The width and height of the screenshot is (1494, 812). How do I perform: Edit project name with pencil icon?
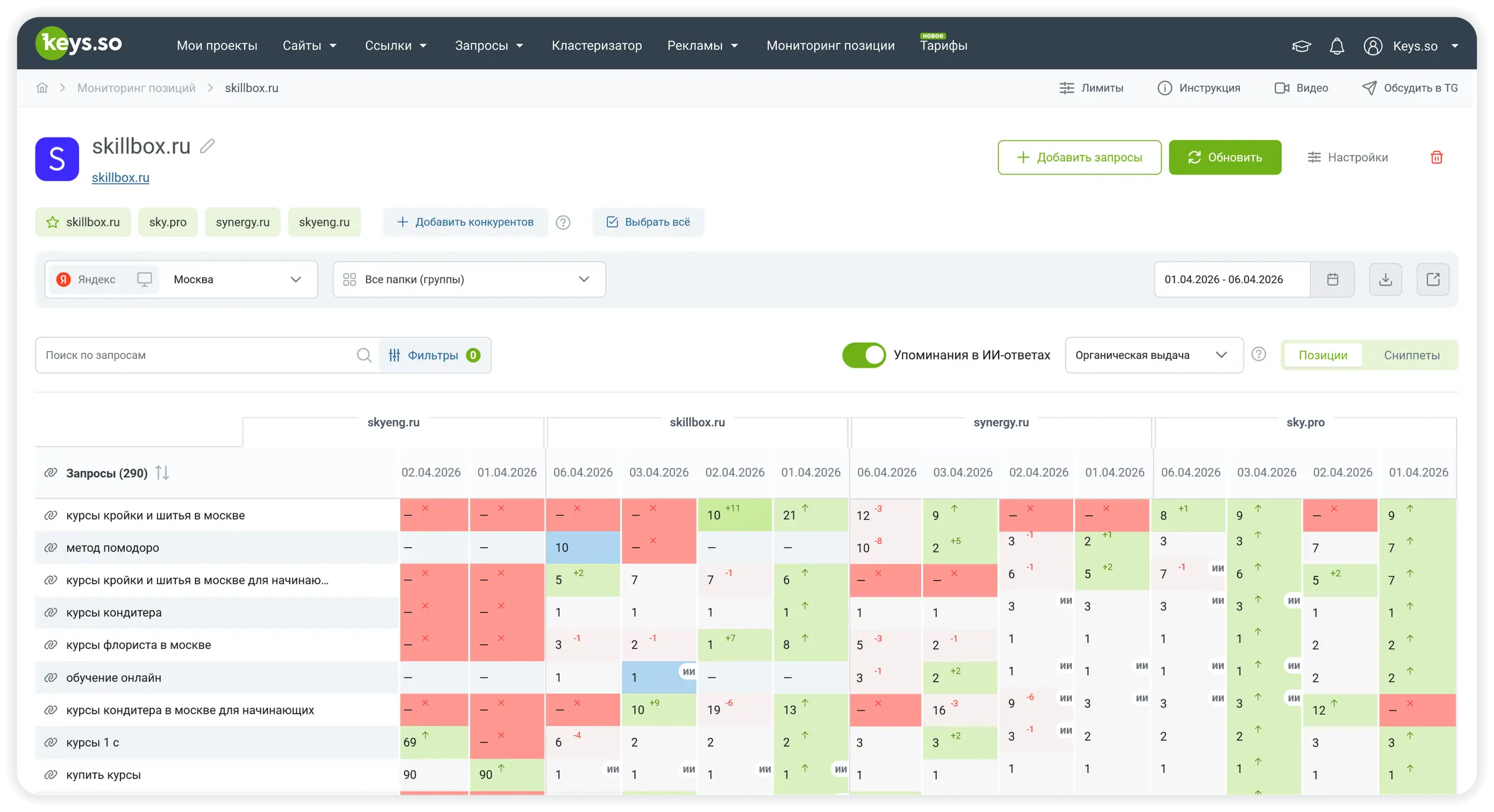(207, 146)
